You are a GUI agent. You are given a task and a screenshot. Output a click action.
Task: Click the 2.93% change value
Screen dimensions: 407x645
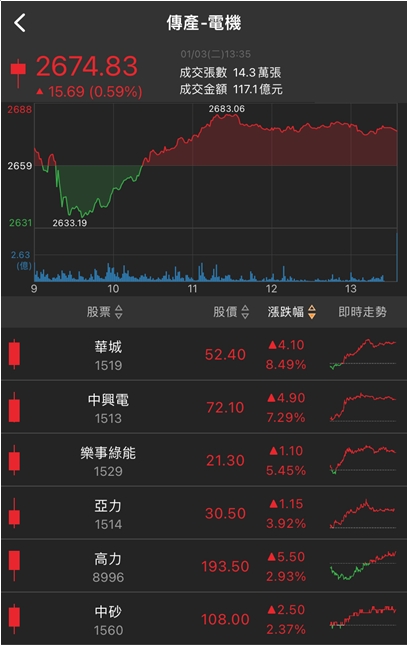(x=286, y=576)
